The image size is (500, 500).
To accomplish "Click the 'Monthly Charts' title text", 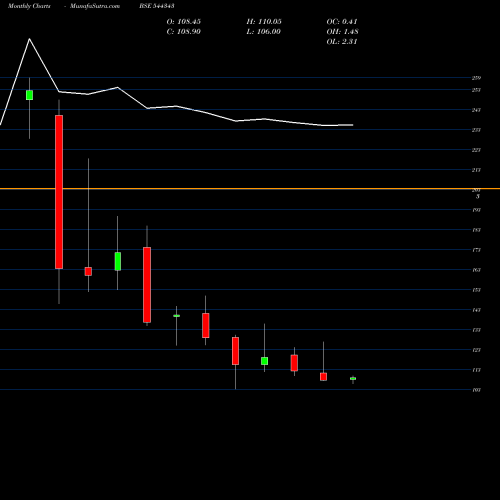I will point(29,6).
